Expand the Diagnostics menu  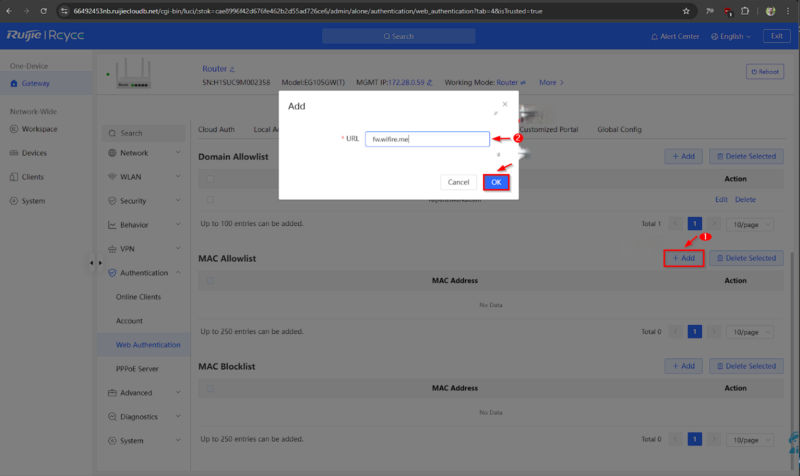click(x=144, y=417)
